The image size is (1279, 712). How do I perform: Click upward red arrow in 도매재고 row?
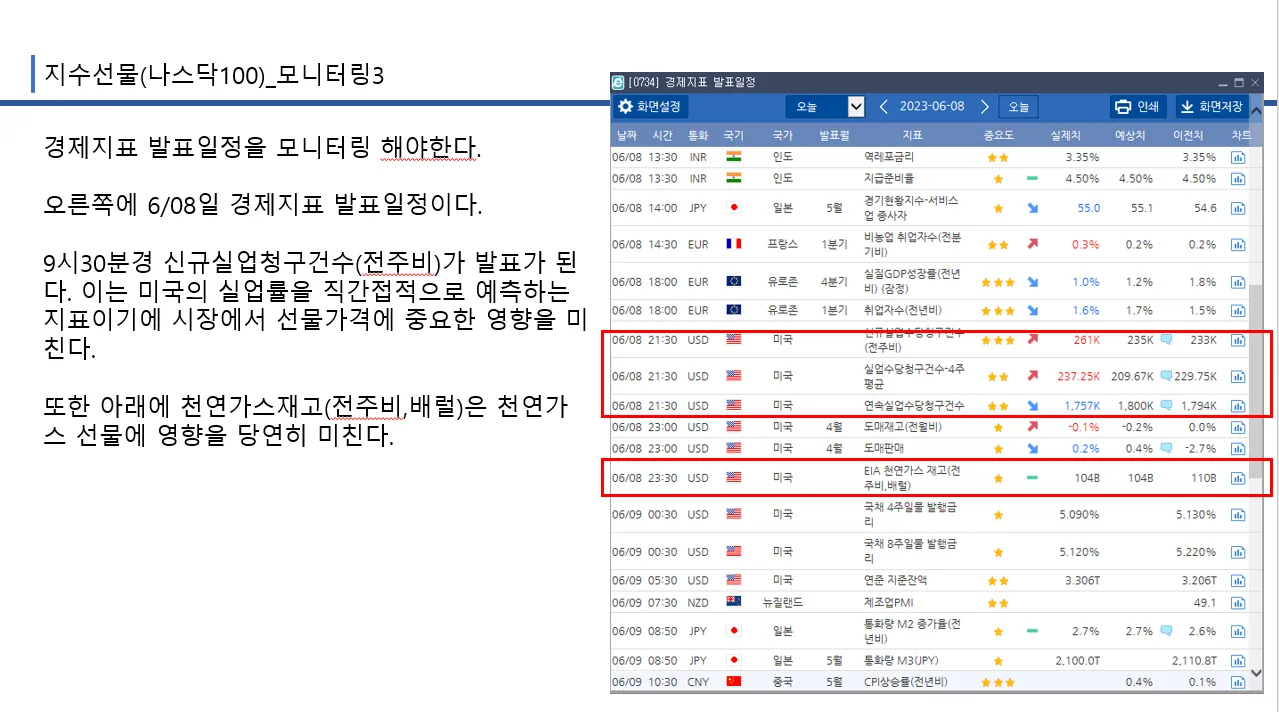(x=1032, y=427)
